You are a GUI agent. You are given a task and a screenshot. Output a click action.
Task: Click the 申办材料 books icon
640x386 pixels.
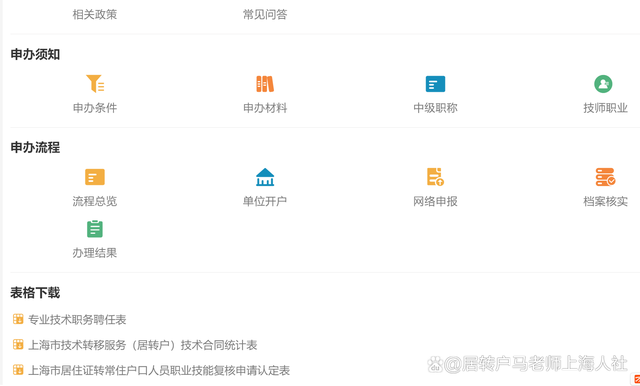tap(265, 84)
